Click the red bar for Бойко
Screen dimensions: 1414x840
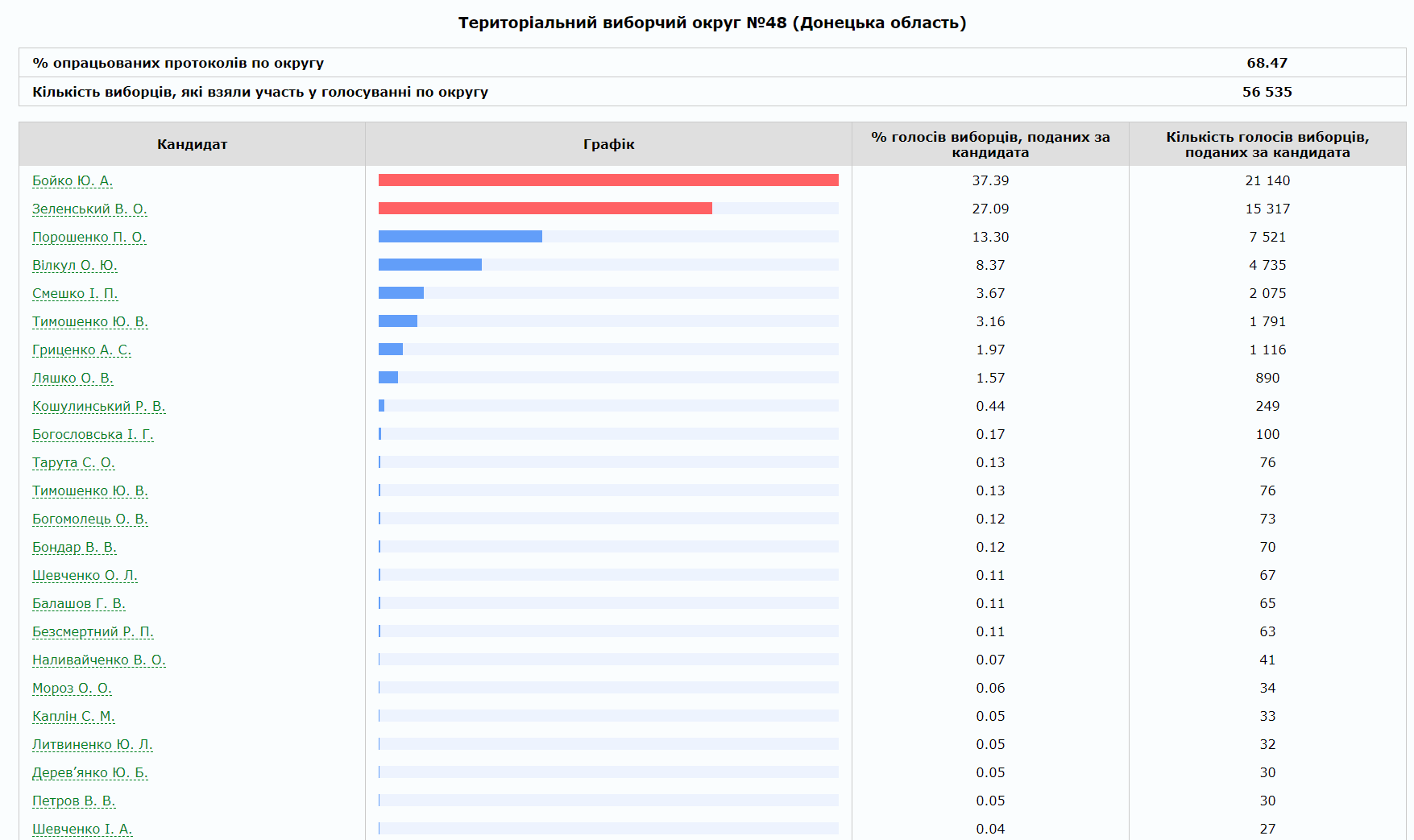[608, 180]
